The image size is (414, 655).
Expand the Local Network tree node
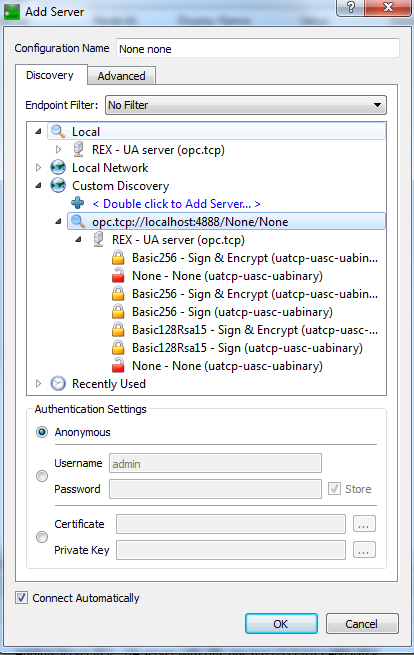pos(38,168)
